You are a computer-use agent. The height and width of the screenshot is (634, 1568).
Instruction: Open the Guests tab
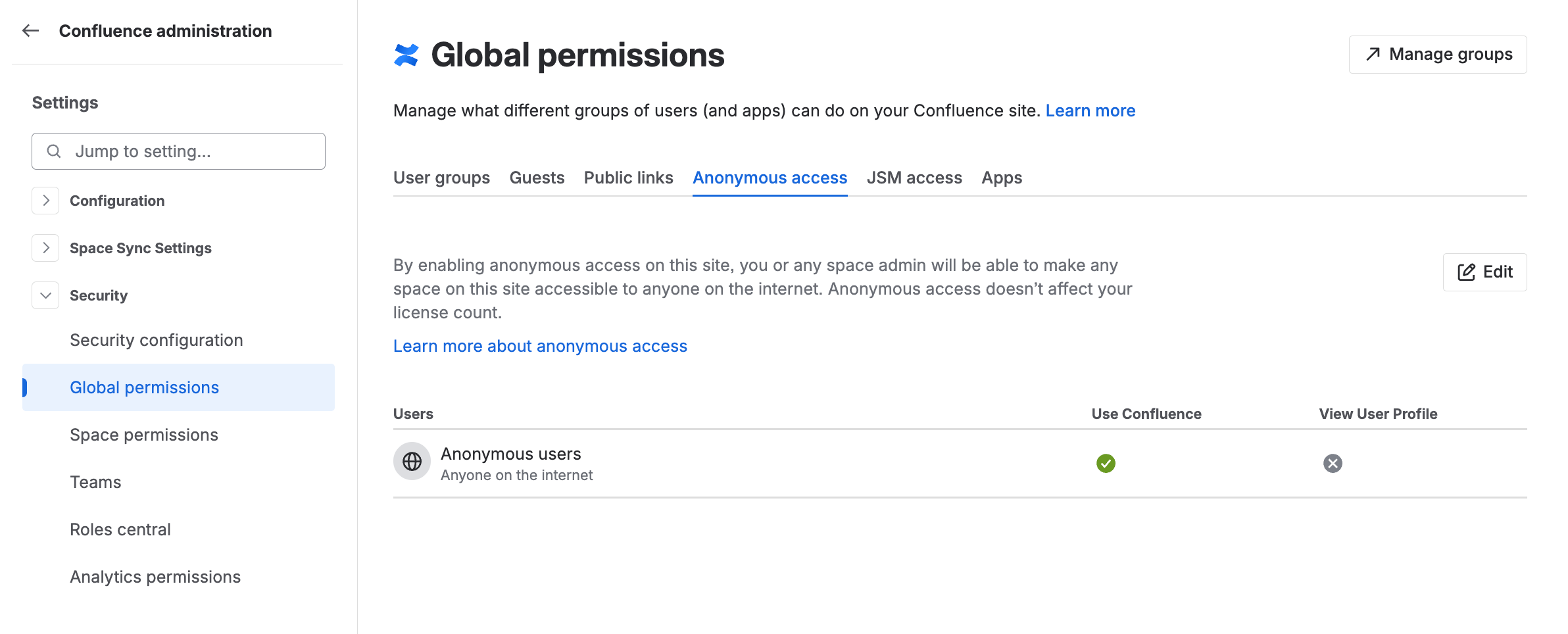click(537, 178)
